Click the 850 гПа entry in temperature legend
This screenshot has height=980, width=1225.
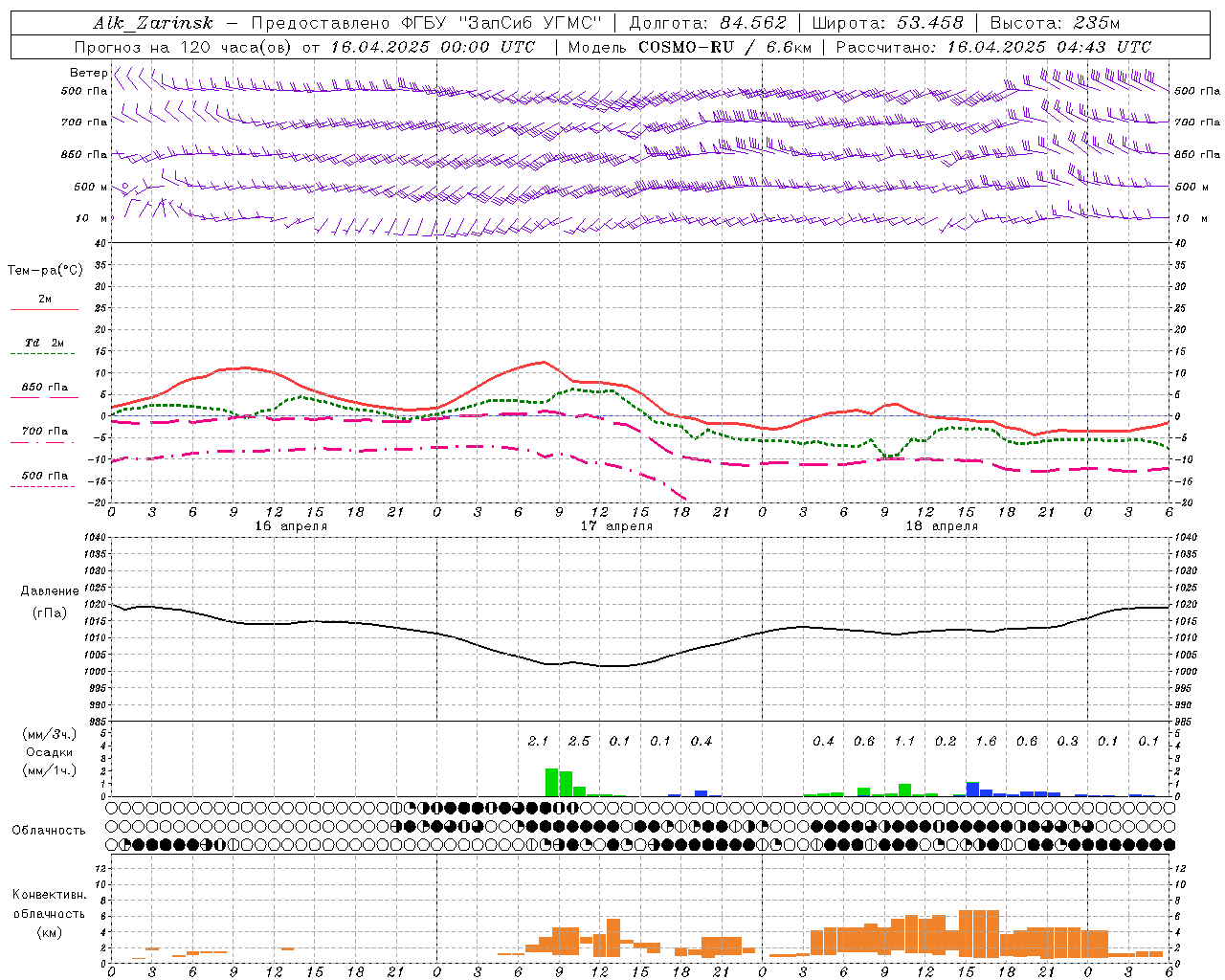coord(44,388)
